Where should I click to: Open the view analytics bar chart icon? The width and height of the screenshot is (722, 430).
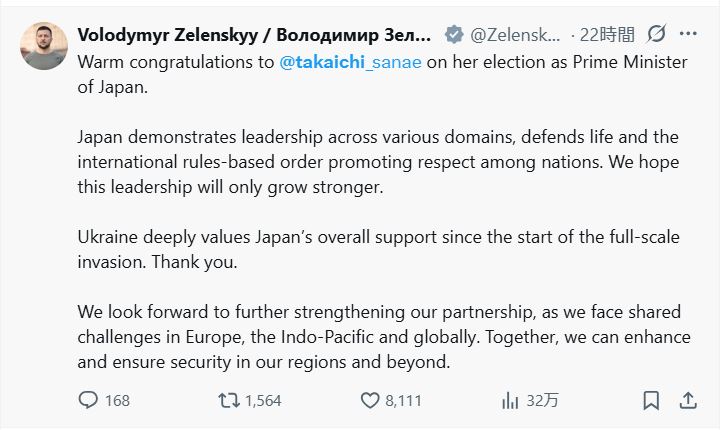coord(509,400)
